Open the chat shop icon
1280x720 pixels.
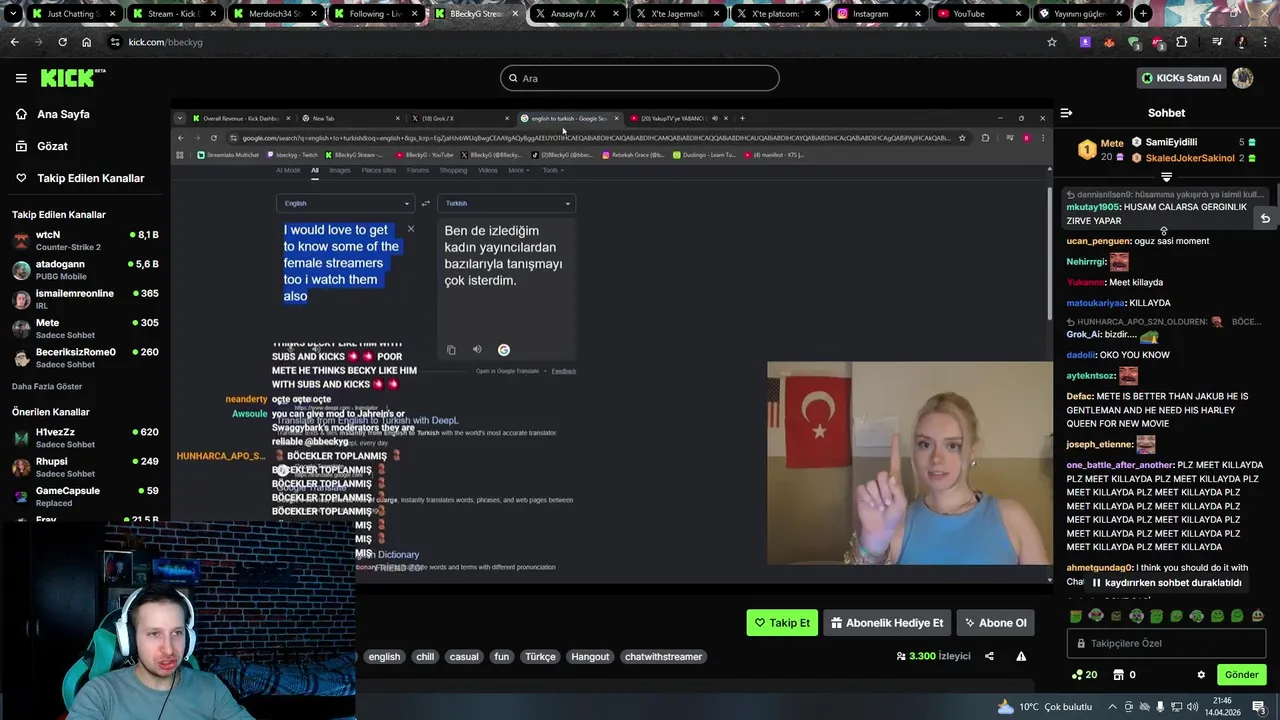coord(1119,675)
